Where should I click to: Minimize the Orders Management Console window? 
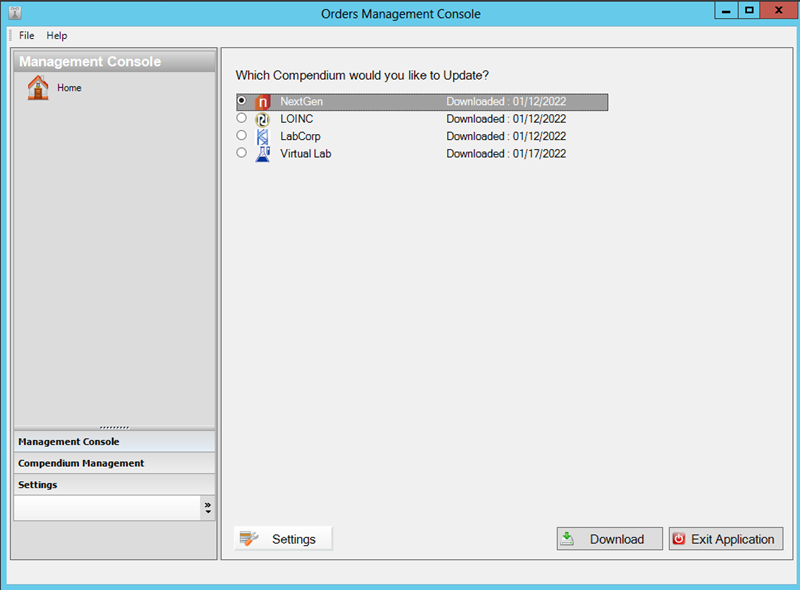point(726,10)
